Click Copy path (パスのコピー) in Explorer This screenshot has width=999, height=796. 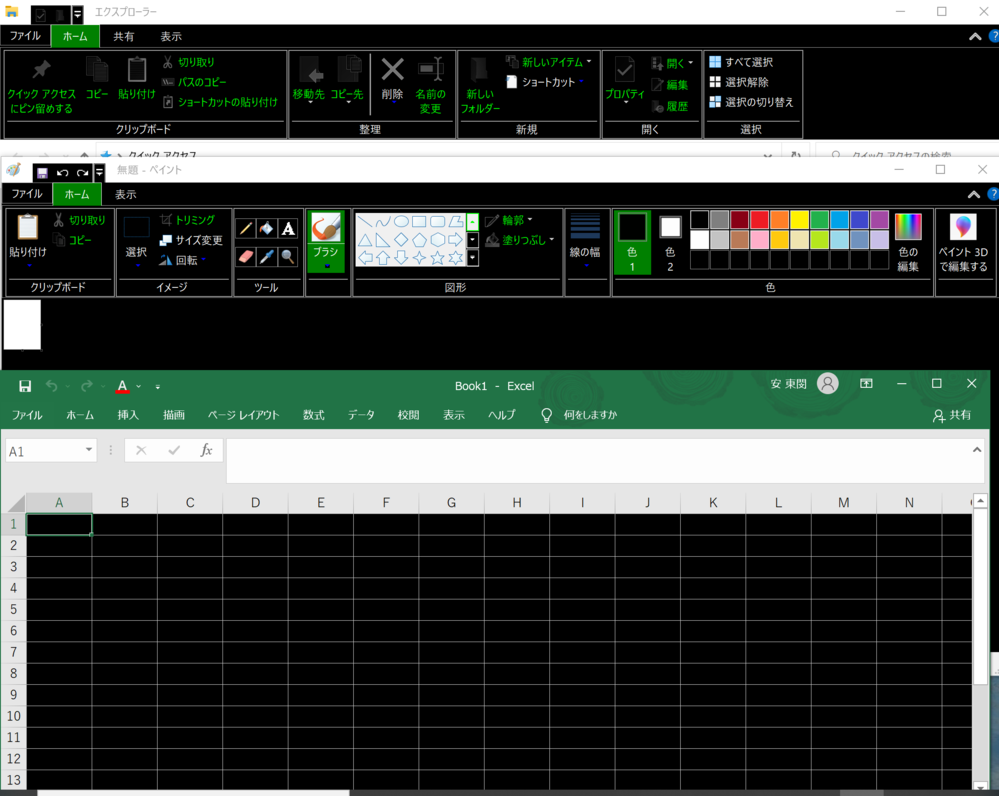click(194, 82)
